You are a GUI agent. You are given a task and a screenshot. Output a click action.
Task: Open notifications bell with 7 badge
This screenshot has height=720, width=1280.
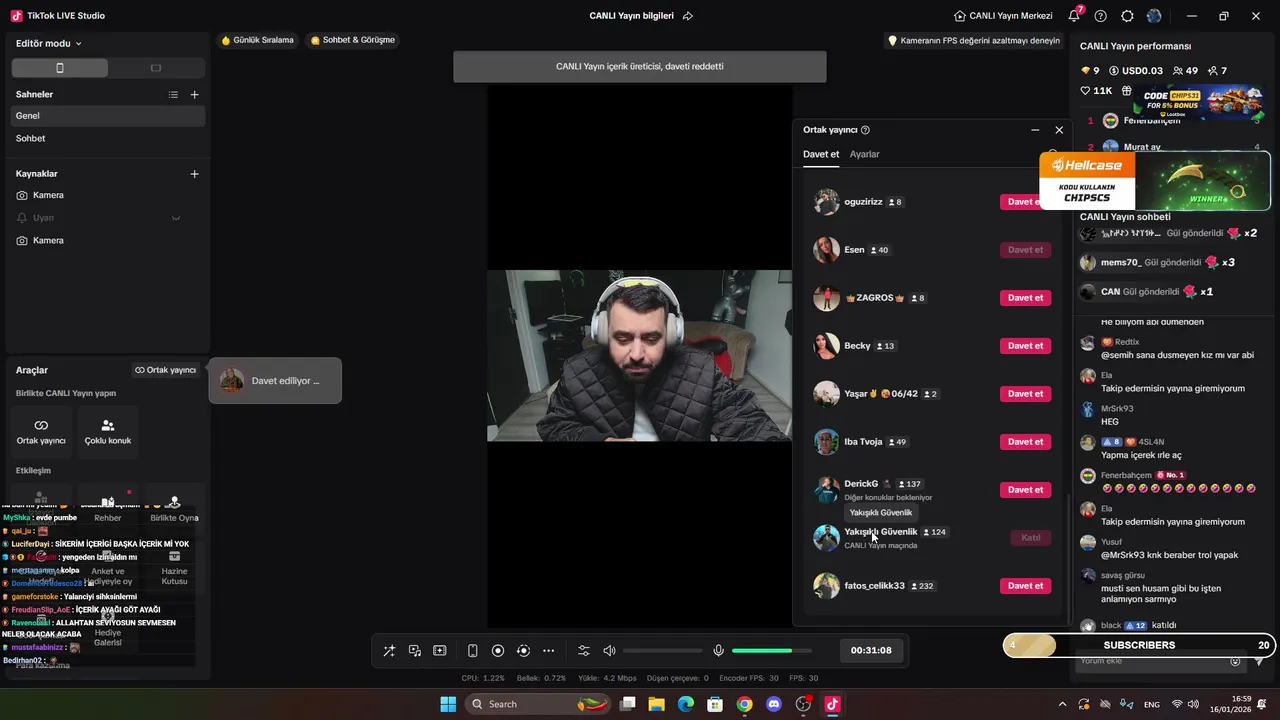point(1074,16)
